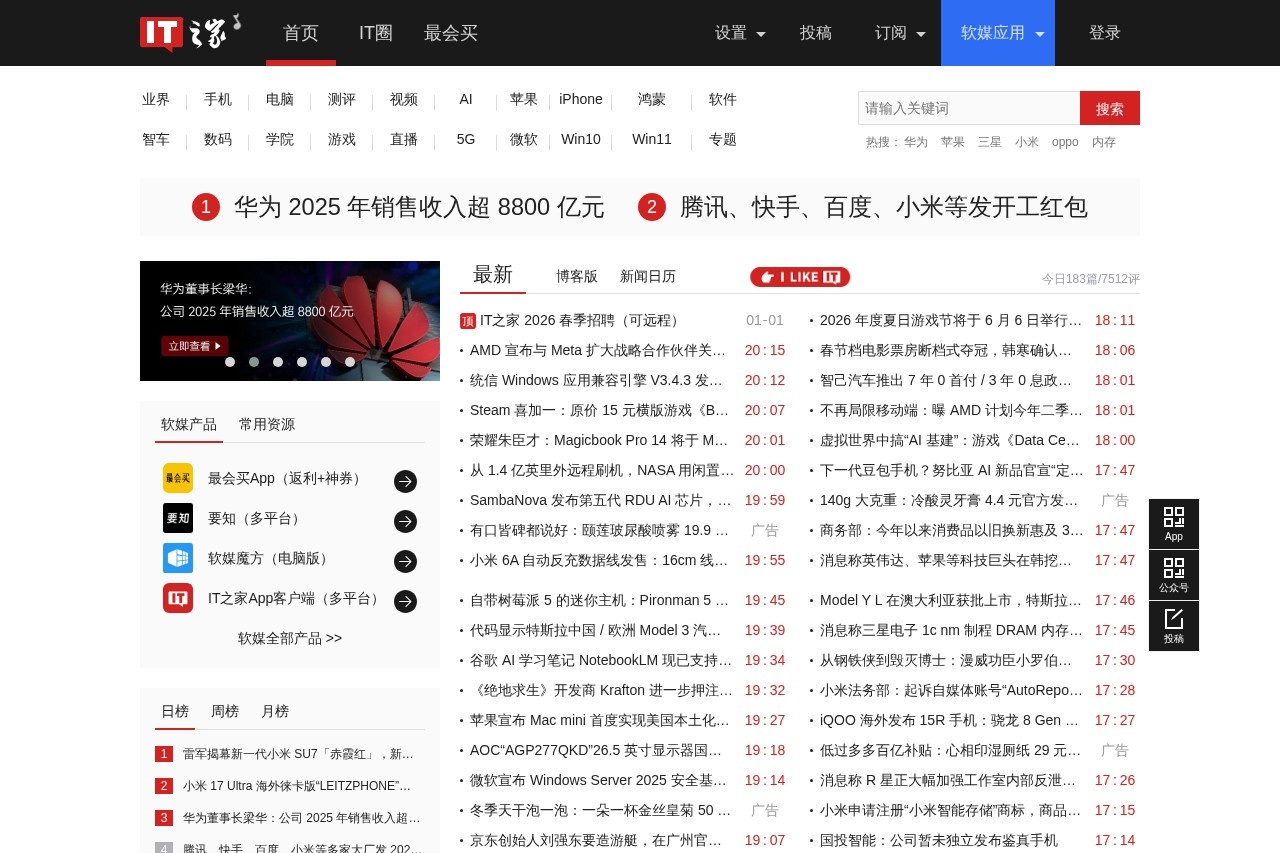Viewport: 1280px width, 853px height.
Task: Open the iPhone category link
Action: (x=581, y=99)
